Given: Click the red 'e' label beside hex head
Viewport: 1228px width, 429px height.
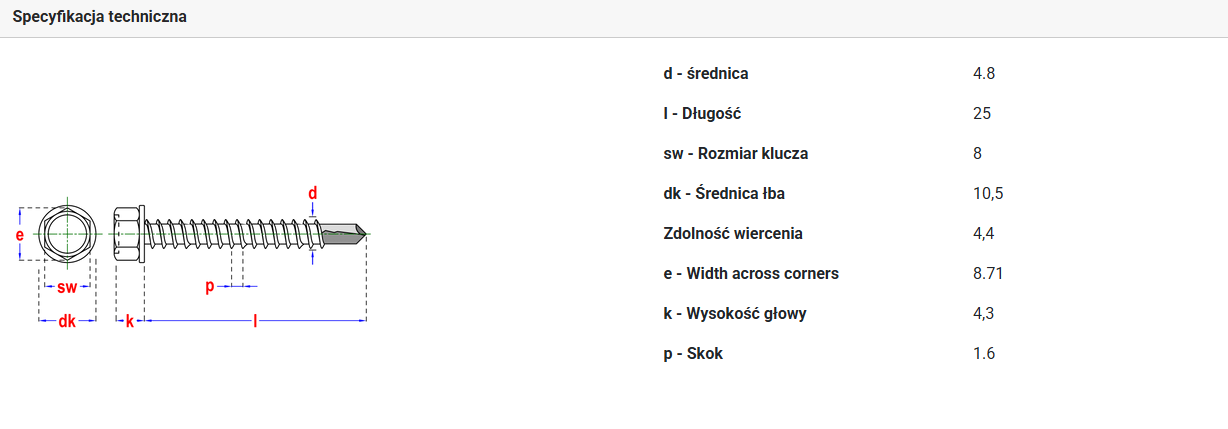Looking at the screenshot, I should [19, 235].
